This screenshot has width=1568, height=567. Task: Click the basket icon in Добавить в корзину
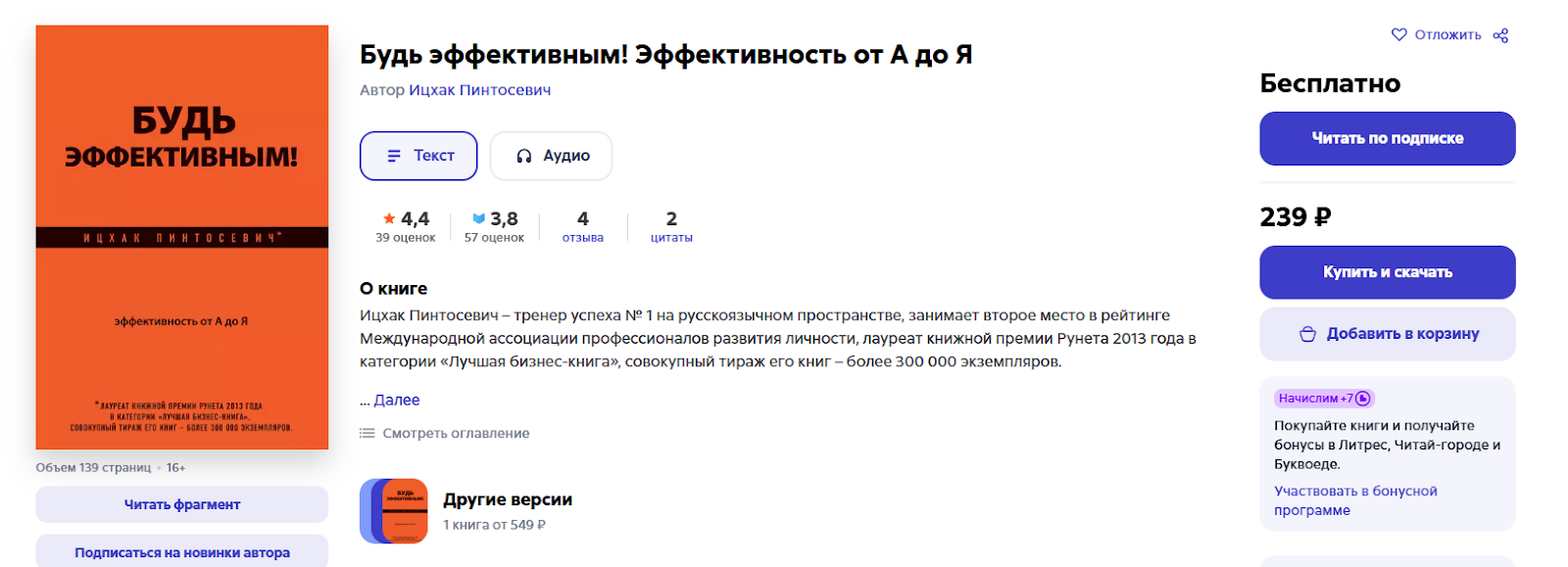[1307, 334]
